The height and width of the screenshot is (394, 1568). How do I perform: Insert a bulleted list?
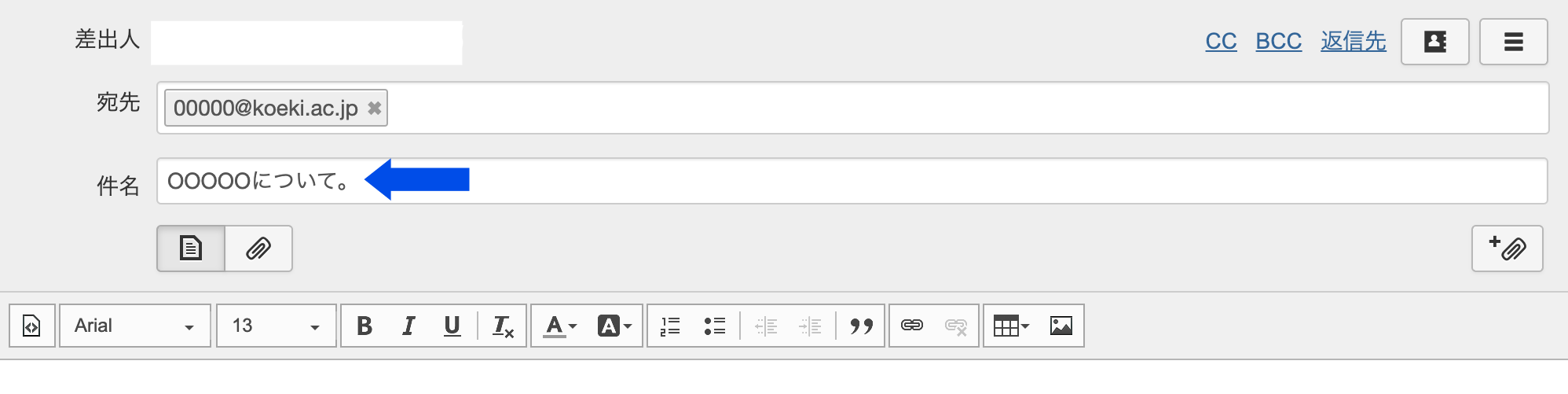point(714,326)
